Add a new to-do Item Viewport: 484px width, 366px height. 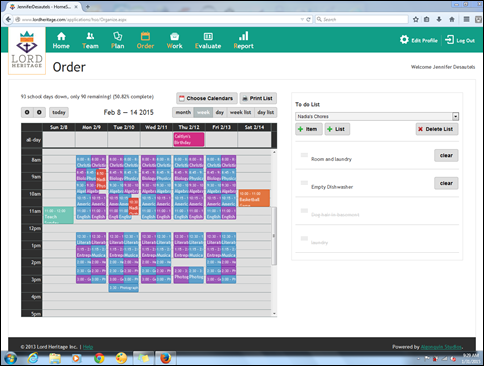[309, 129]
